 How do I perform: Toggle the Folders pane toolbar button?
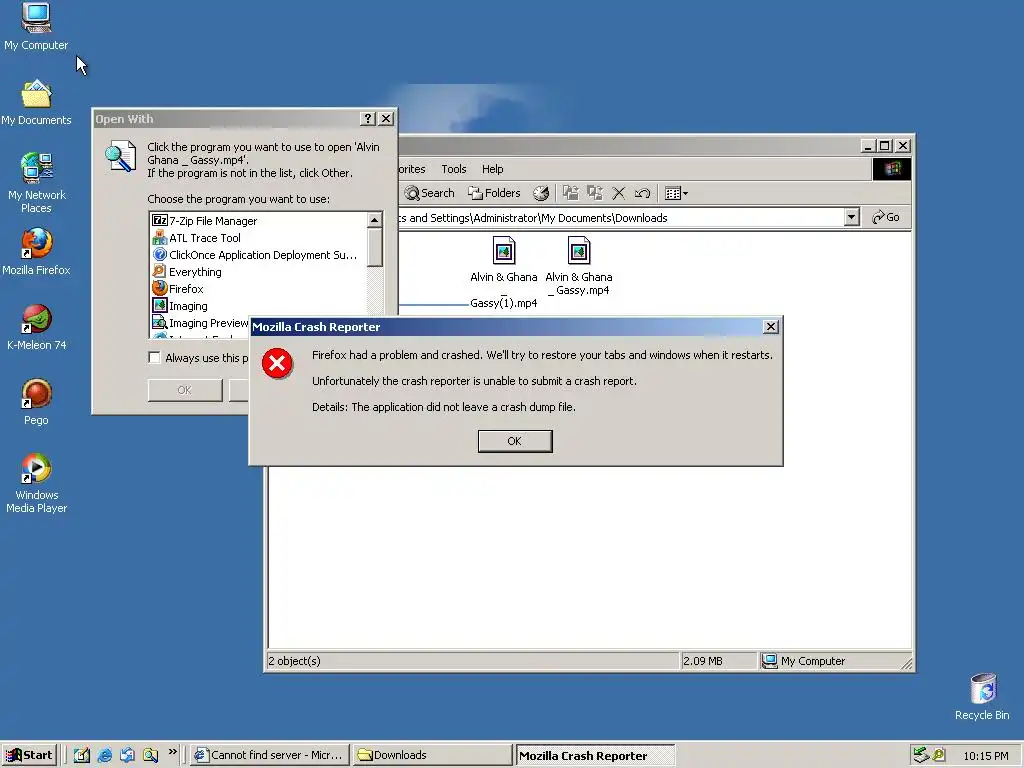494,193
